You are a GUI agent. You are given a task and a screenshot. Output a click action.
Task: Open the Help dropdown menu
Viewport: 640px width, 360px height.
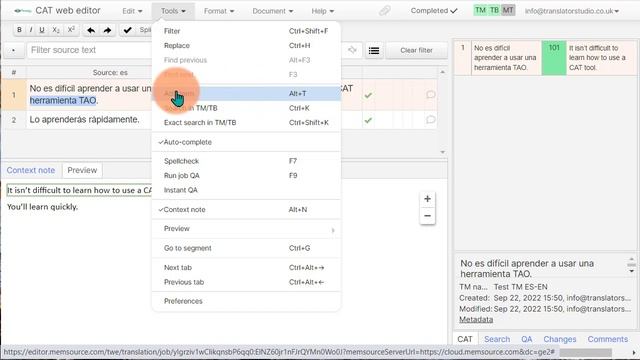point(323,11)
